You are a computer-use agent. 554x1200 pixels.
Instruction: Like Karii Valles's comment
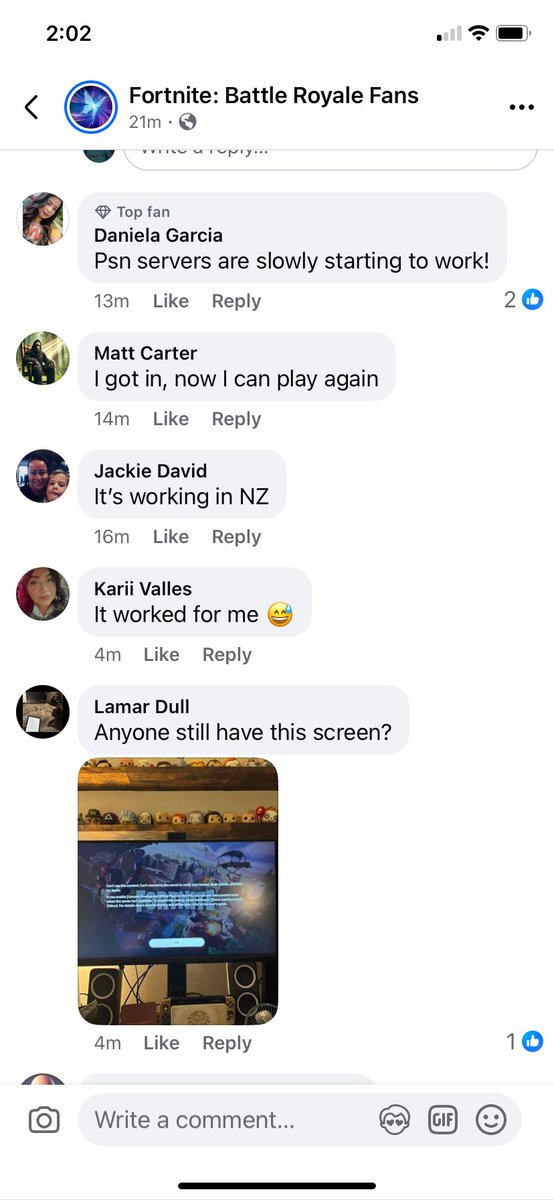(x=162, y=654)
